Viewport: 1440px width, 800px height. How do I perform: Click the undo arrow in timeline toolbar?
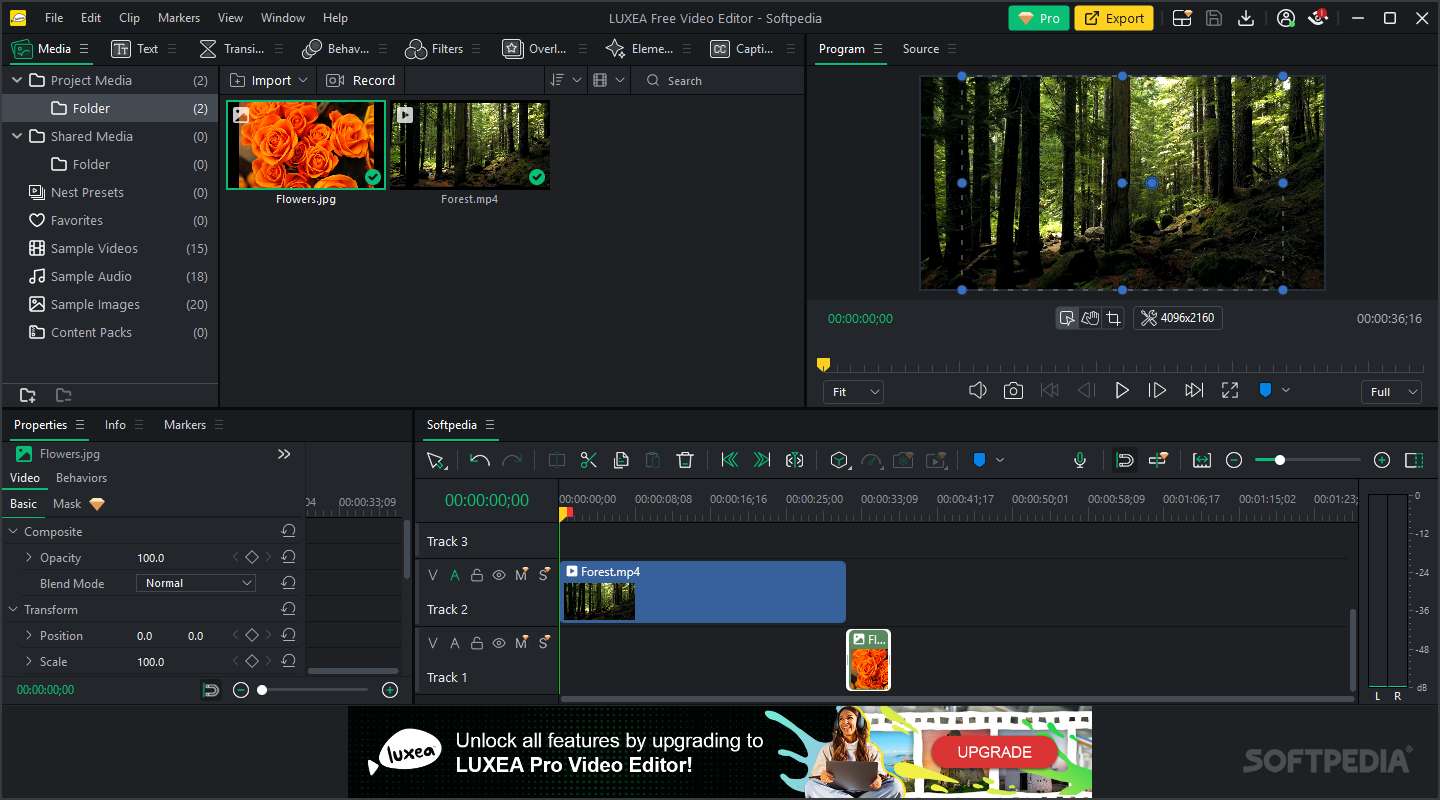click(x=480, y=460)
